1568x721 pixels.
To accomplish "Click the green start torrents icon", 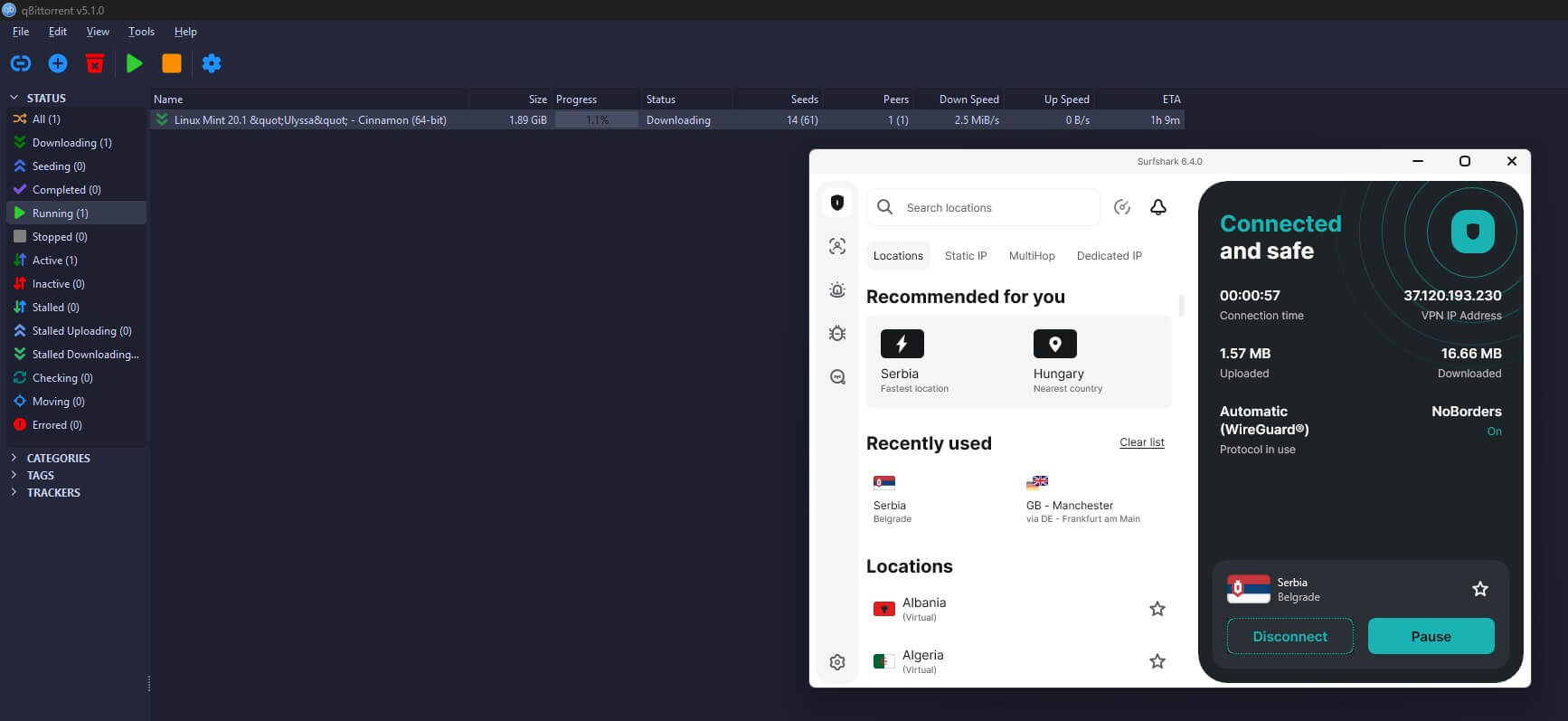I will tap(135, 63).
